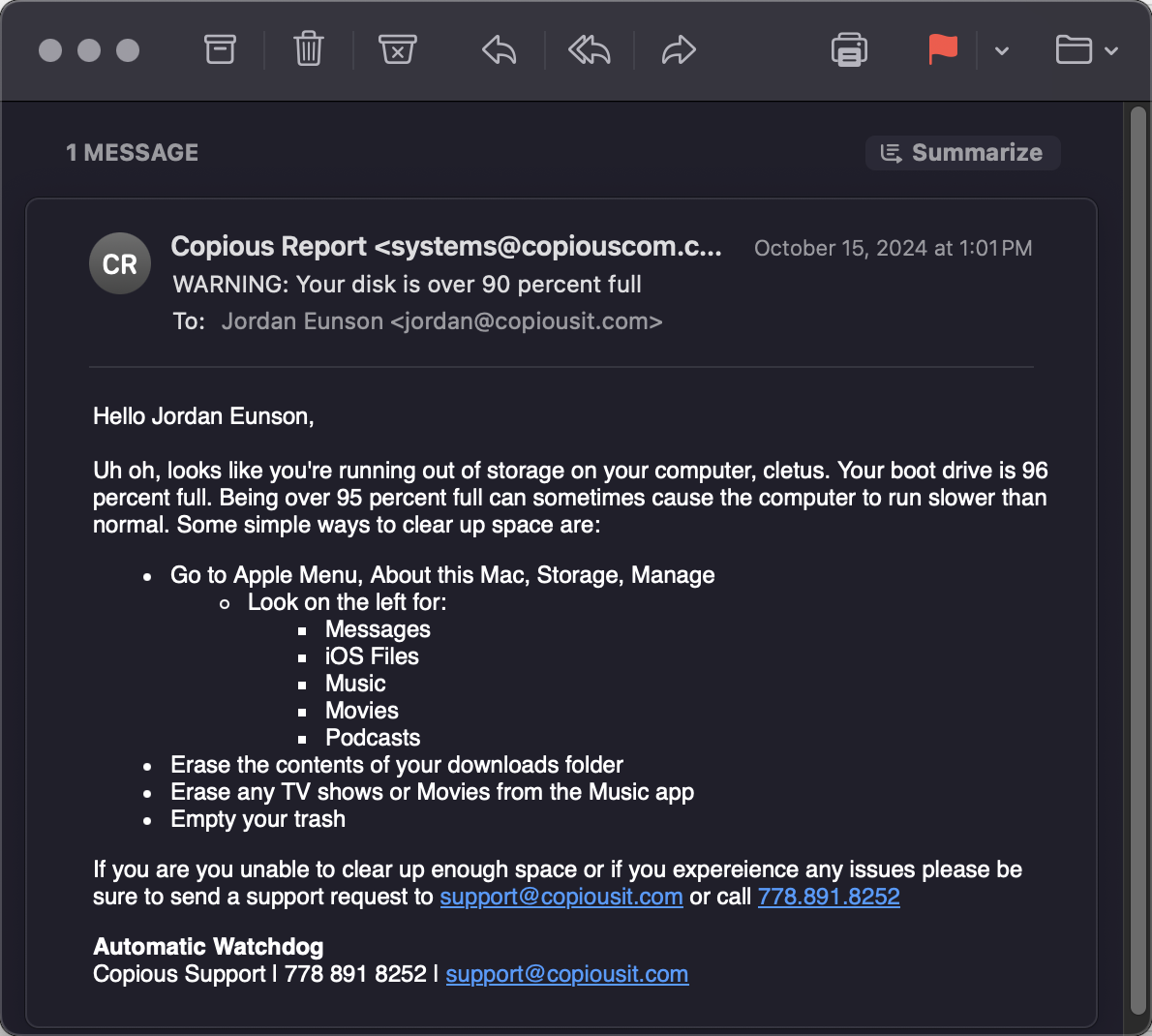The image size is (1152, 1036).
Task: Click the zoom window button in title bar
Action: (128, 50)
